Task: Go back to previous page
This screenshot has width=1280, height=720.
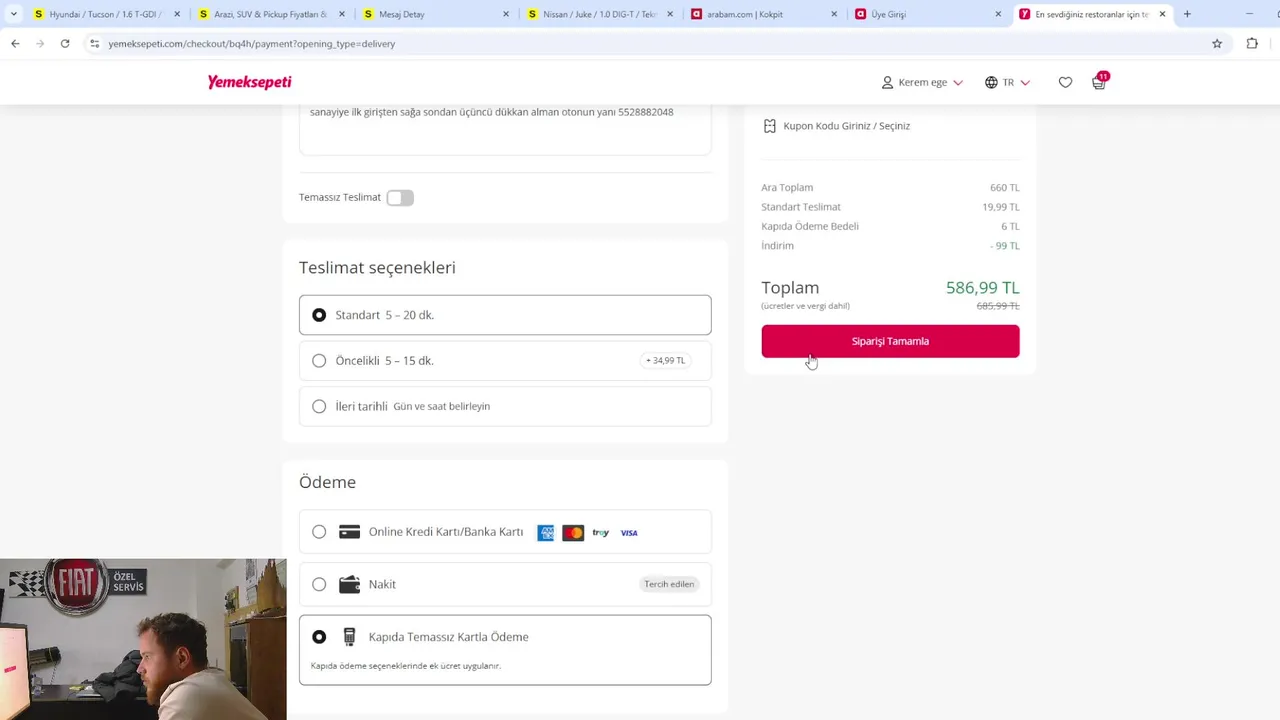Action: pyautogui.click(x=15, y=44)
